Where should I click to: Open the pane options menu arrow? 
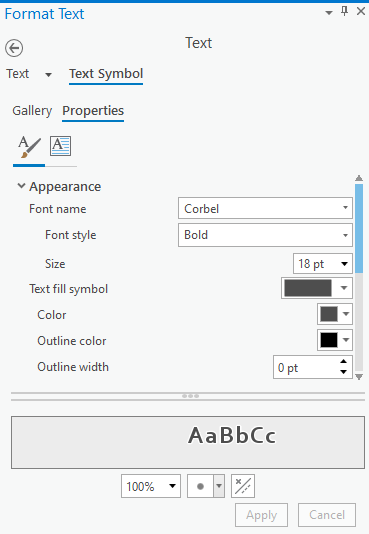(x=329, y=13)
